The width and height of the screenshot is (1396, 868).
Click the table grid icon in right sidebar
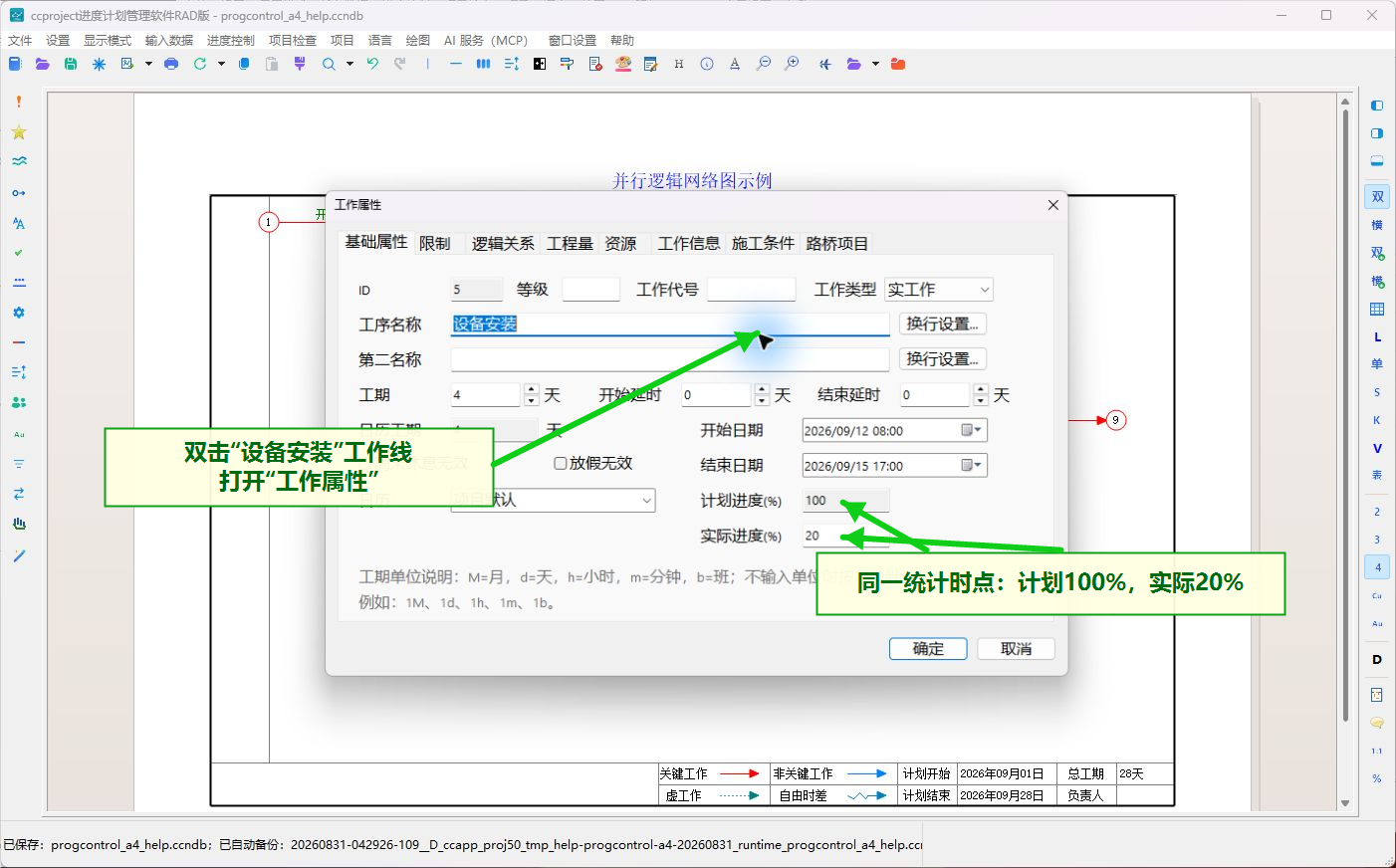pos(1377,310)
